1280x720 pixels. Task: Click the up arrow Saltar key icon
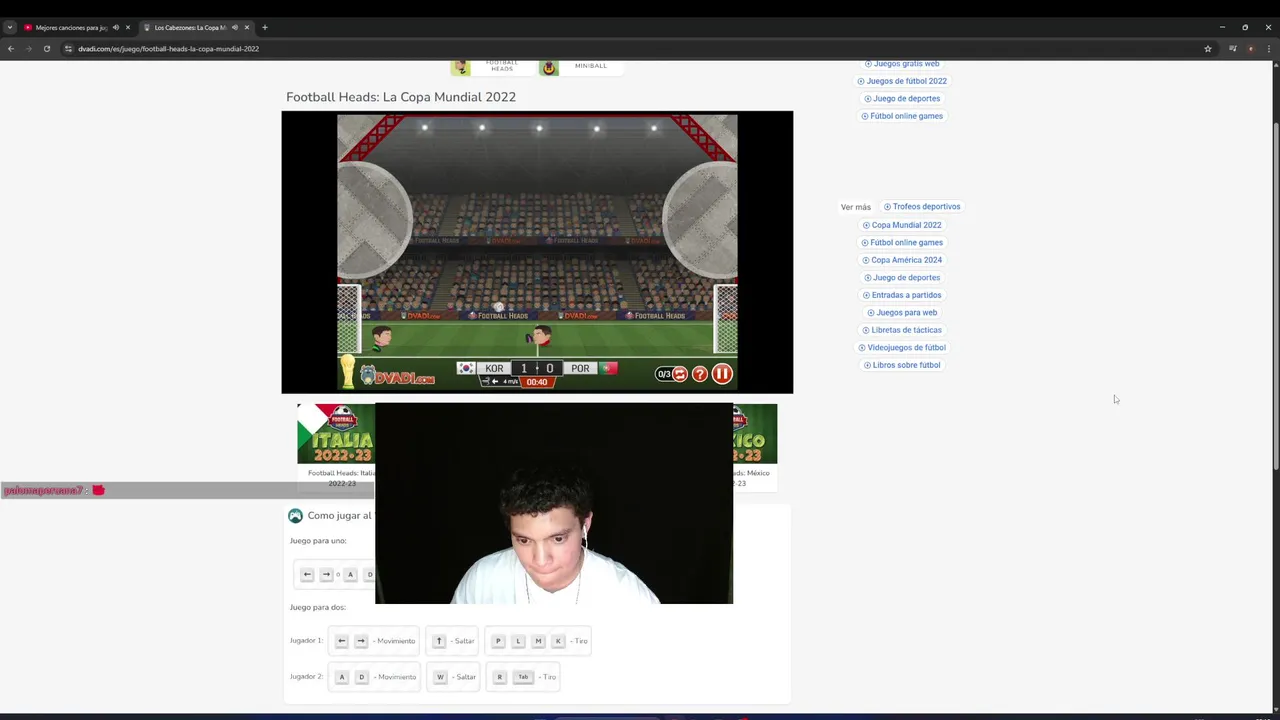(439, 641)
